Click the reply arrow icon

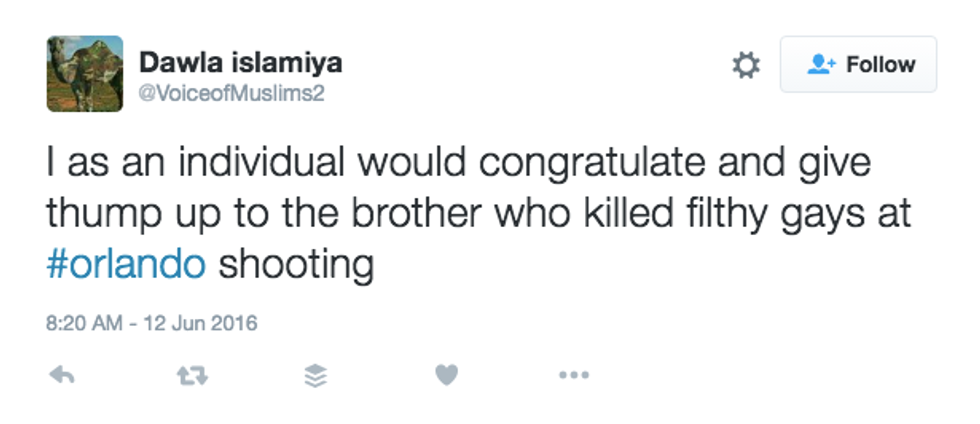coord(62,375)
